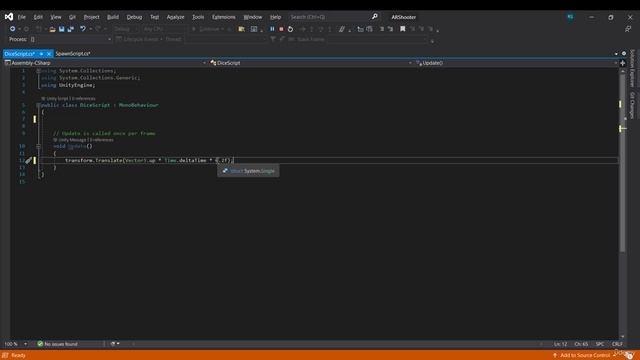The height and width of the screenshot is (360, 640).
Task: Open the Analyze menu
Action: click(176, 17)
